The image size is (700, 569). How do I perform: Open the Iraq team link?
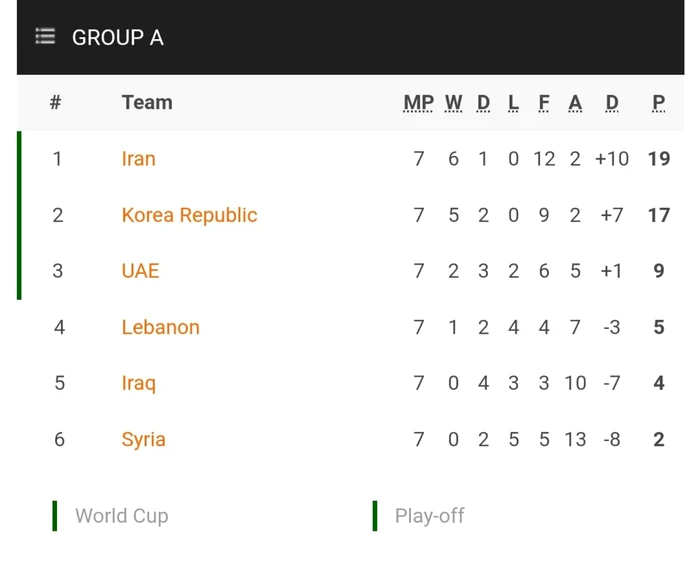[x=138, y=384]
